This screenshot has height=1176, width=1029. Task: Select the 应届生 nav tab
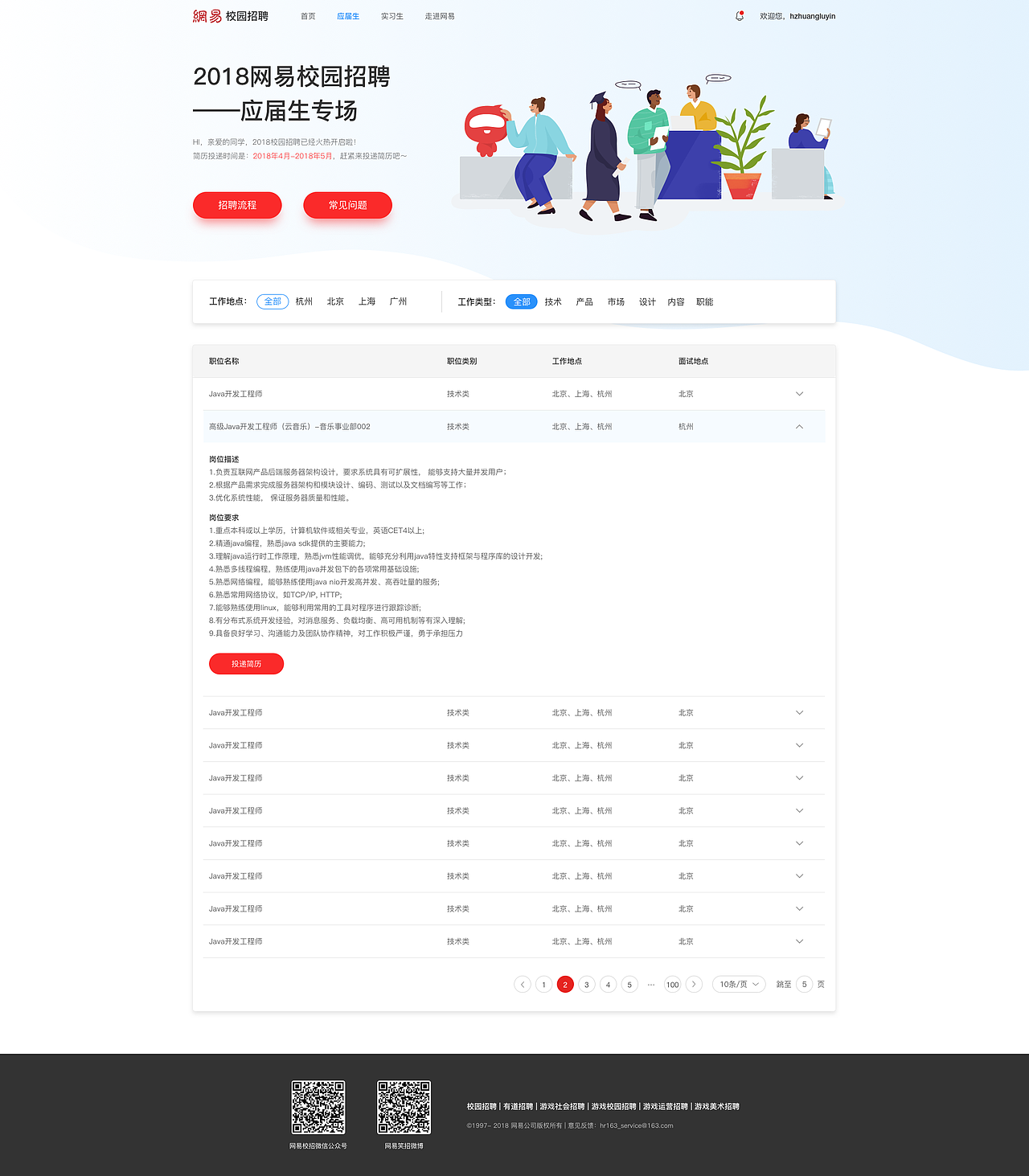point(348,16)
